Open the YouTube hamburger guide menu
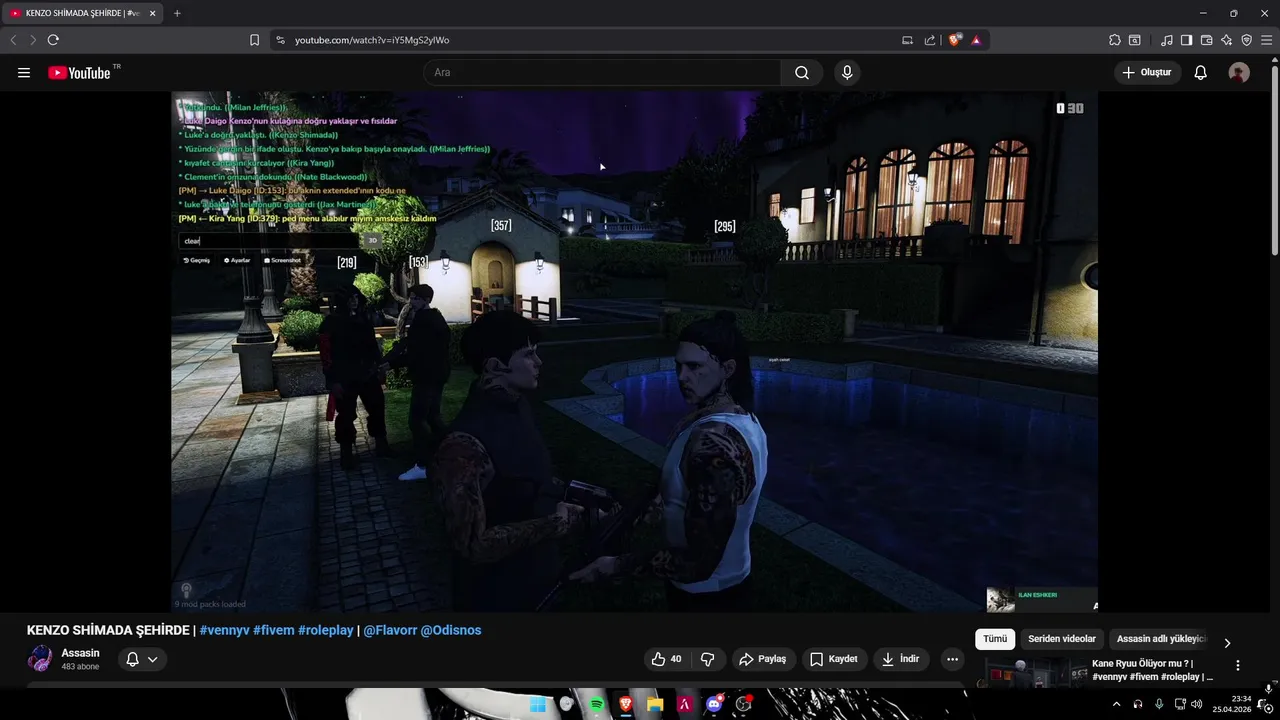The width and height of the screenshot is (1280, 720). [24, 73]
